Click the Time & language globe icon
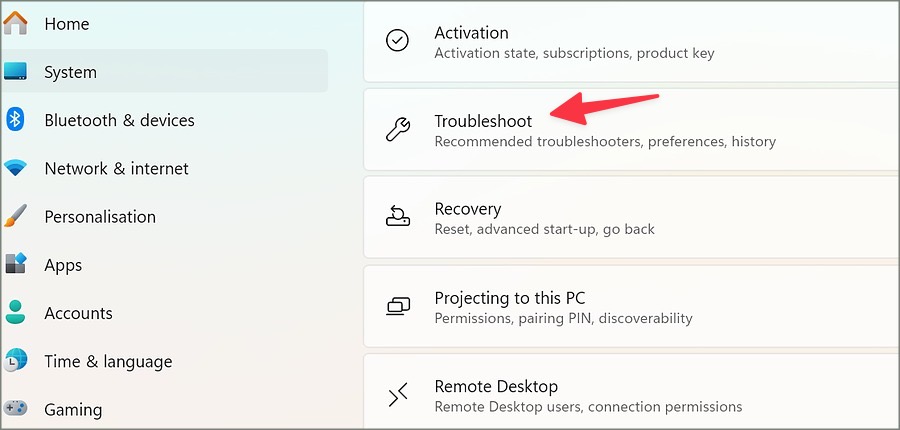900x430 pixels. (x=16, y=361)
